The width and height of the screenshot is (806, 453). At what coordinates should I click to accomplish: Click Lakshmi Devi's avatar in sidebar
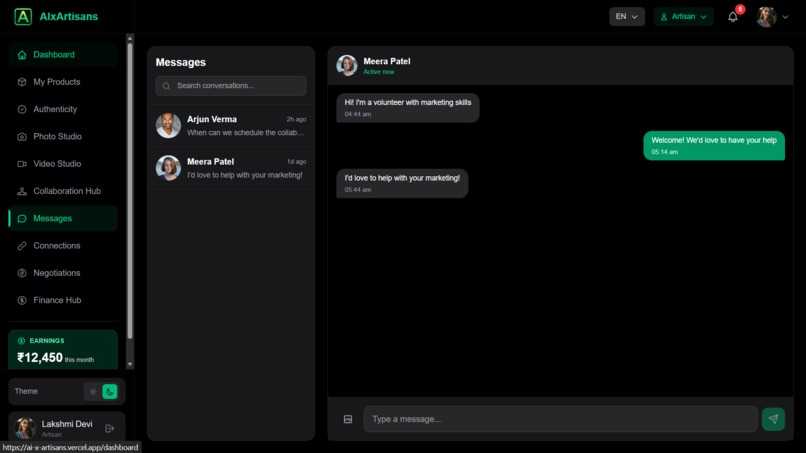(25, 428)
